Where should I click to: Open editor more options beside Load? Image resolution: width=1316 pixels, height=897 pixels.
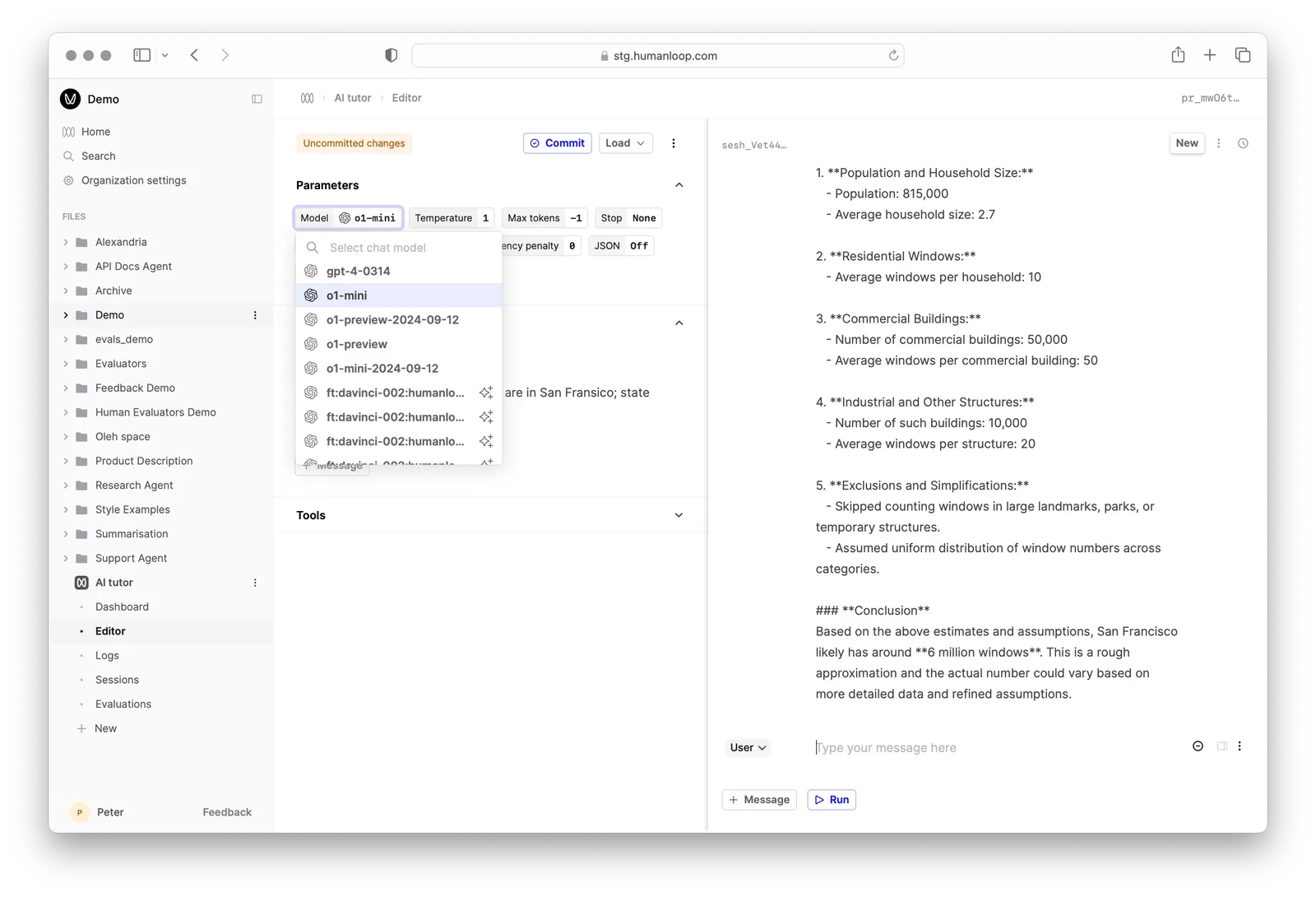(674, 143)
